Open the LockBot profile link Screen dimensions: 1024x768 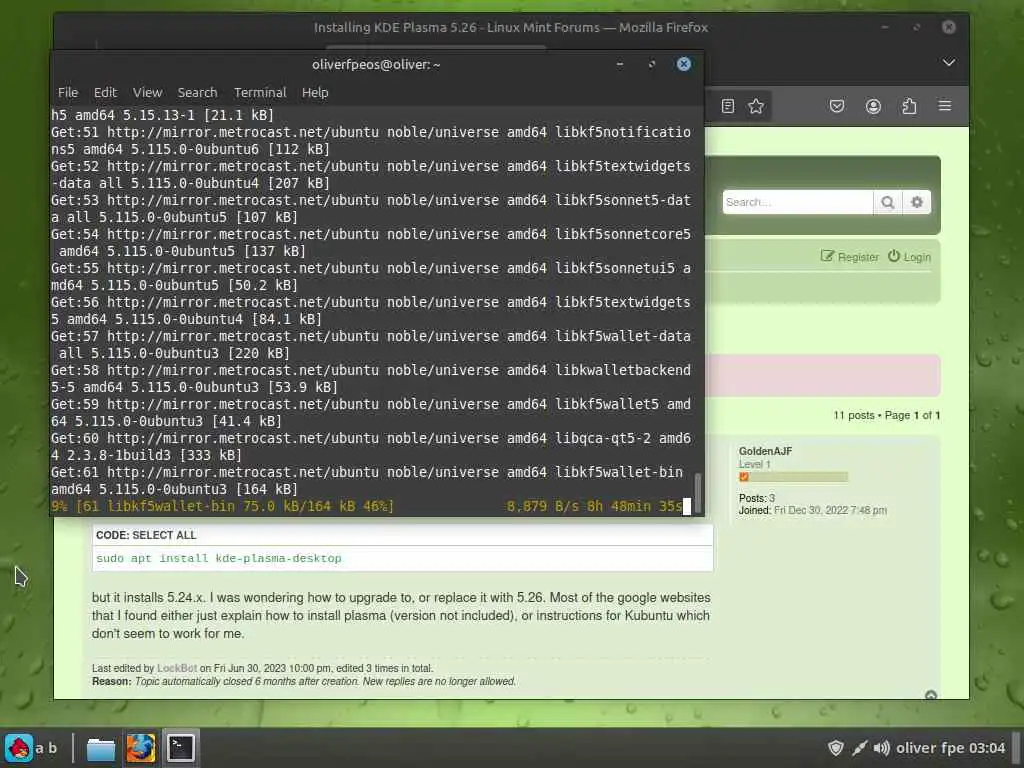coord(176,668)
